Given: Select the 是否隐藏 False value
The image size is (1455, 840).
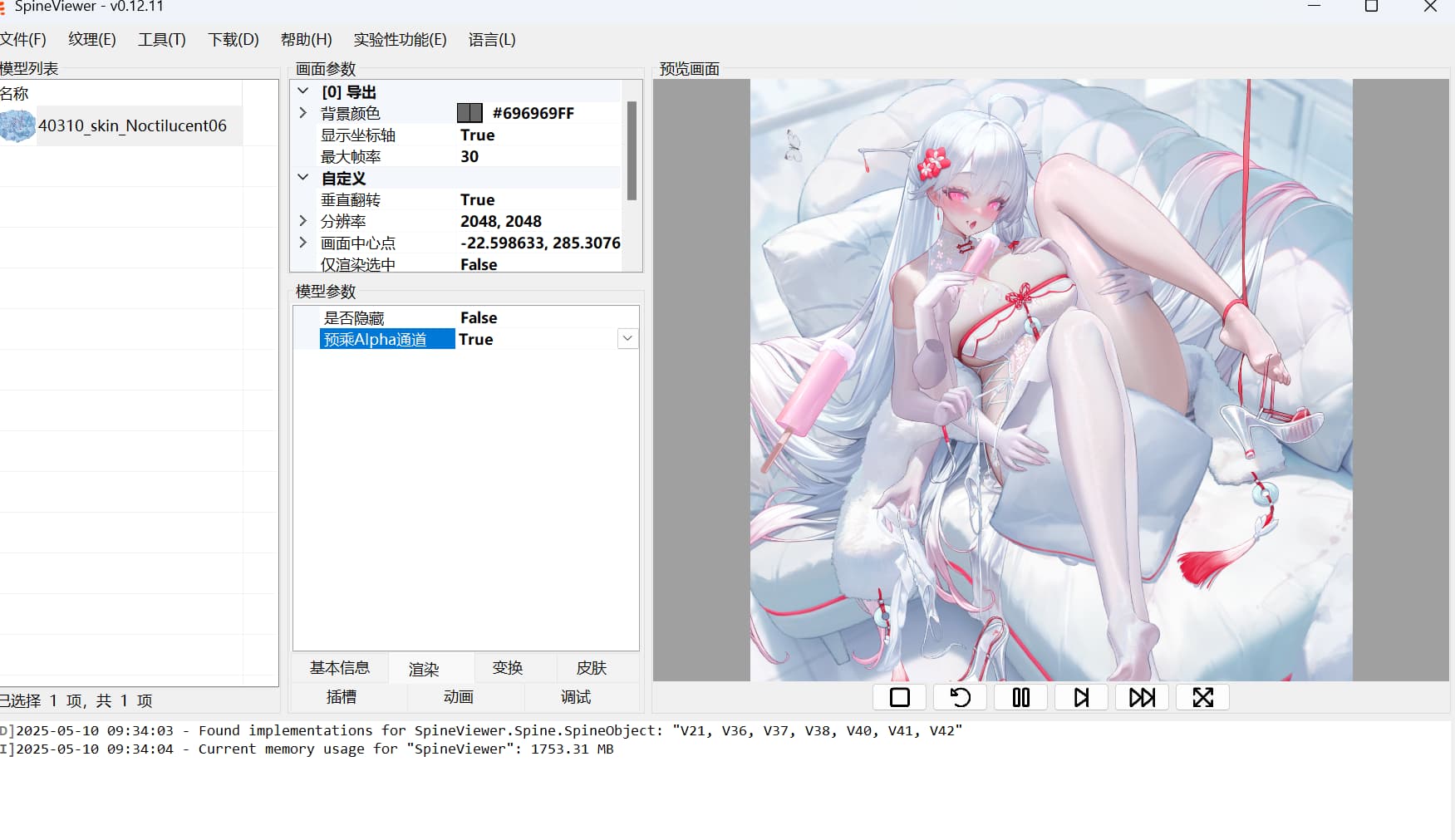Looking at the screenshot, I should point(479,317).
